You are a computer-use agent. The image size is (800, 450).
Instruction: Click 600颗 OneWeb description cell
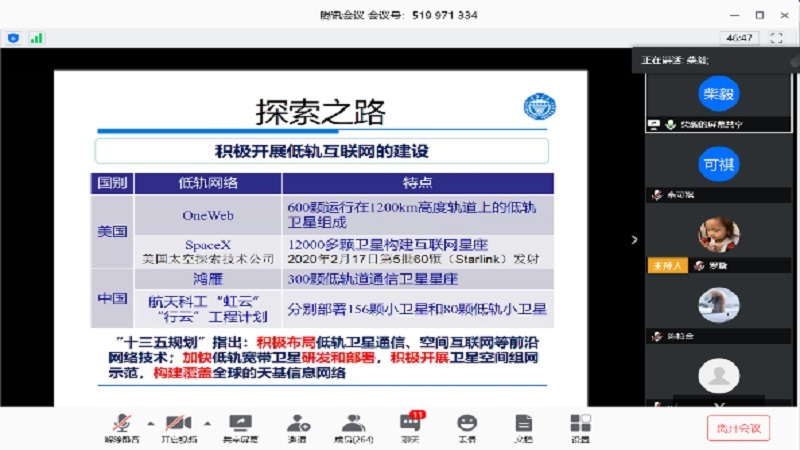(x=417, y=215)
